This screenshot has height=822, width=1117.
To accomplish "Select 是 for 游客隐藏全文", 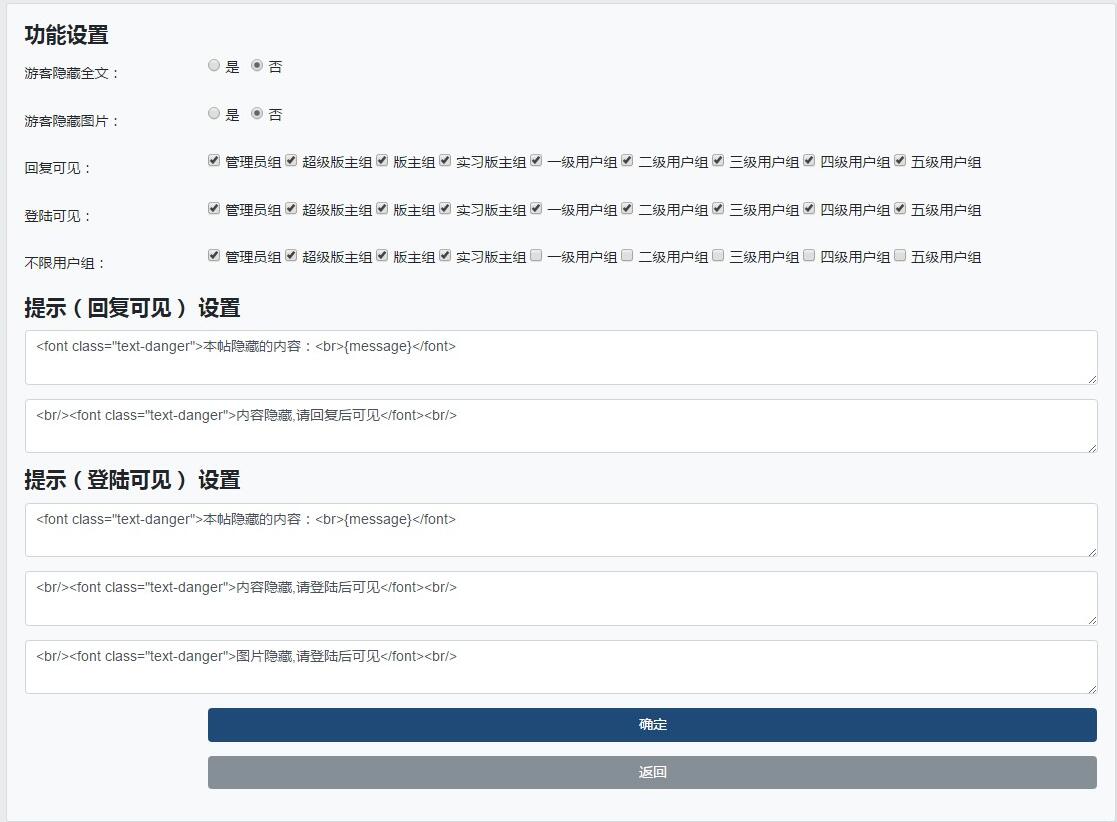I will 214,65.
